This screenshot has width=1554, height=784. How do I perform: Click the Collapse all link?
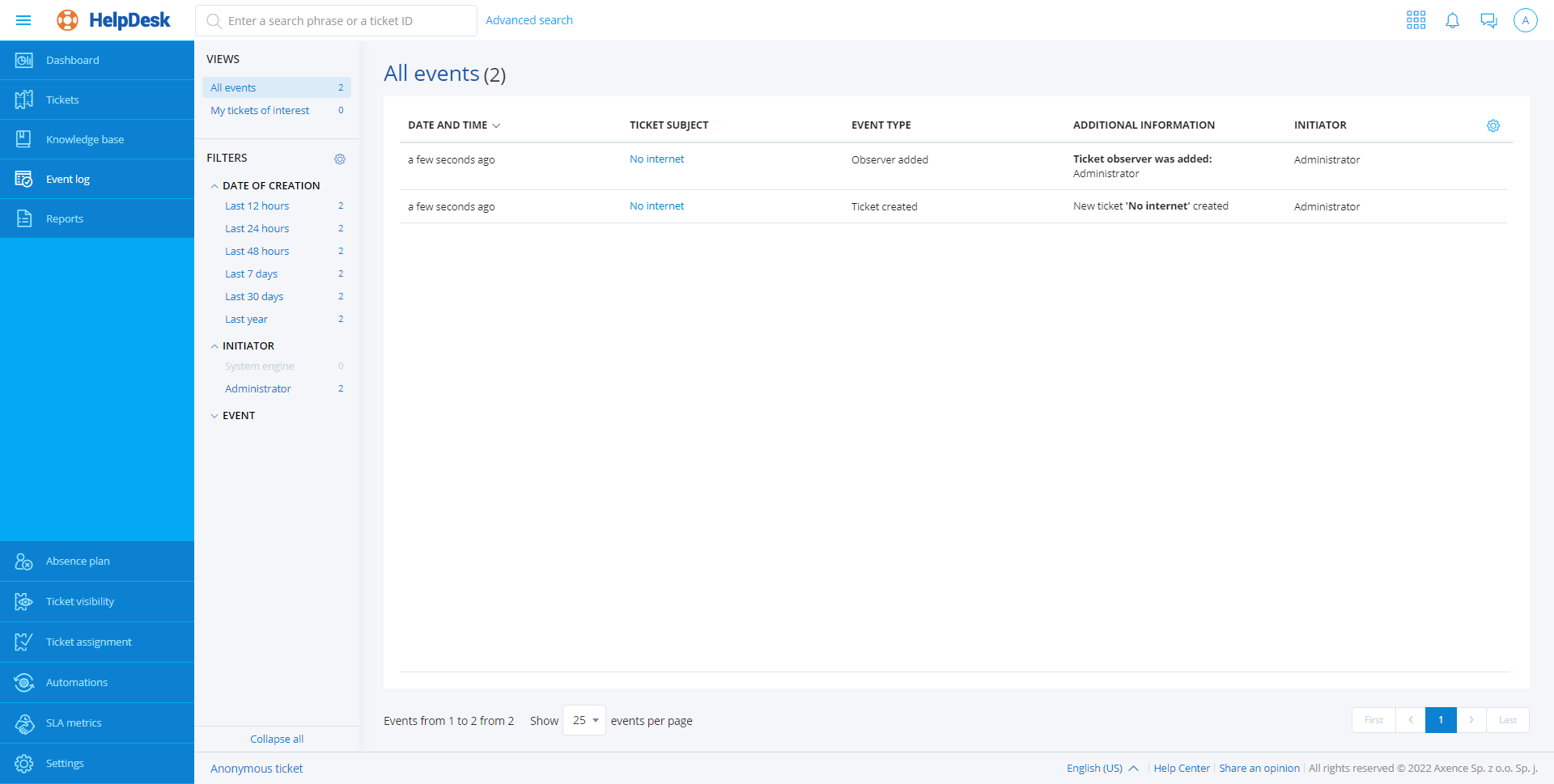(x=277, y=739)
